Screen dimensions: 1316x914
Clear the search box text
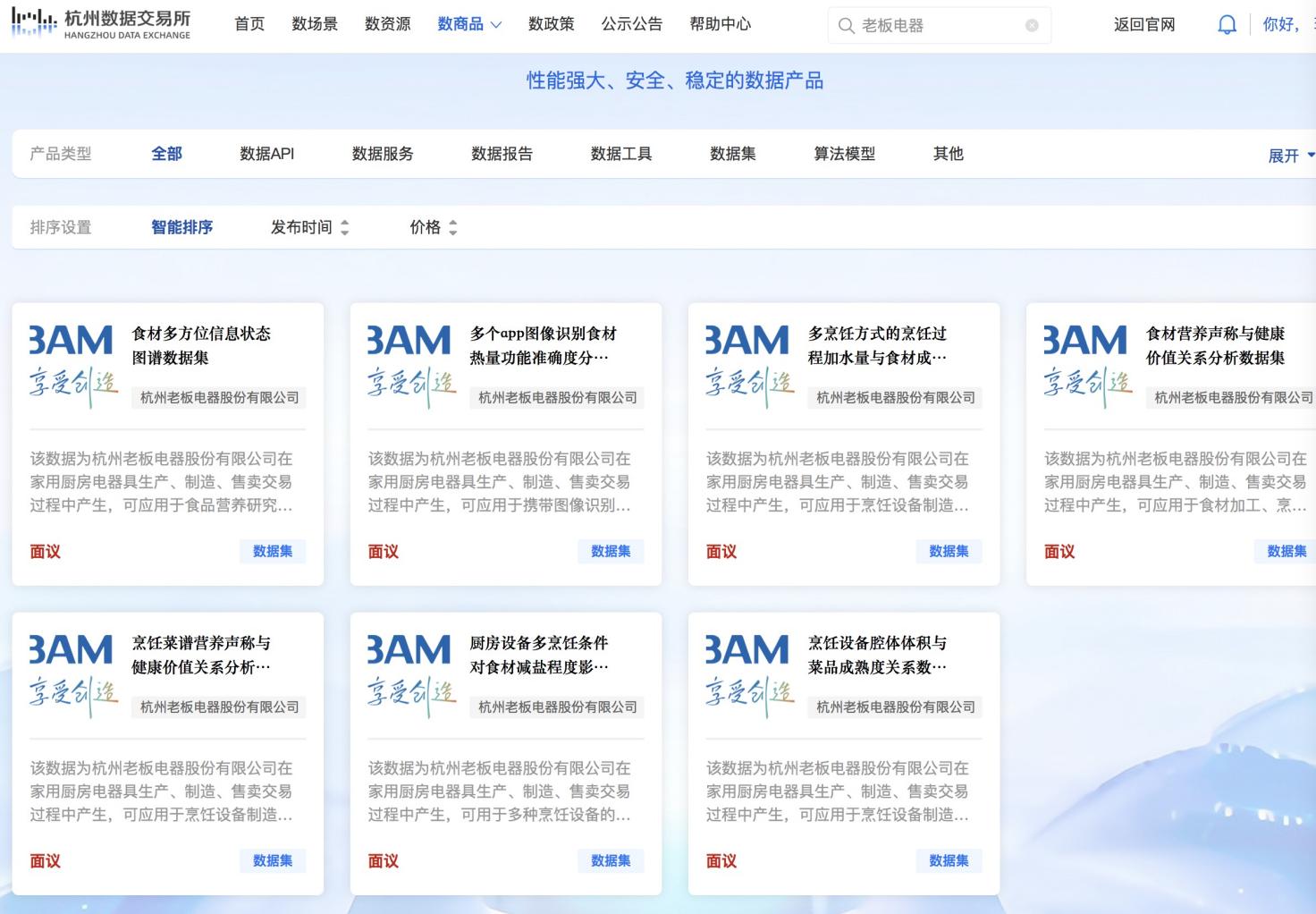(x=1032, y=26)
